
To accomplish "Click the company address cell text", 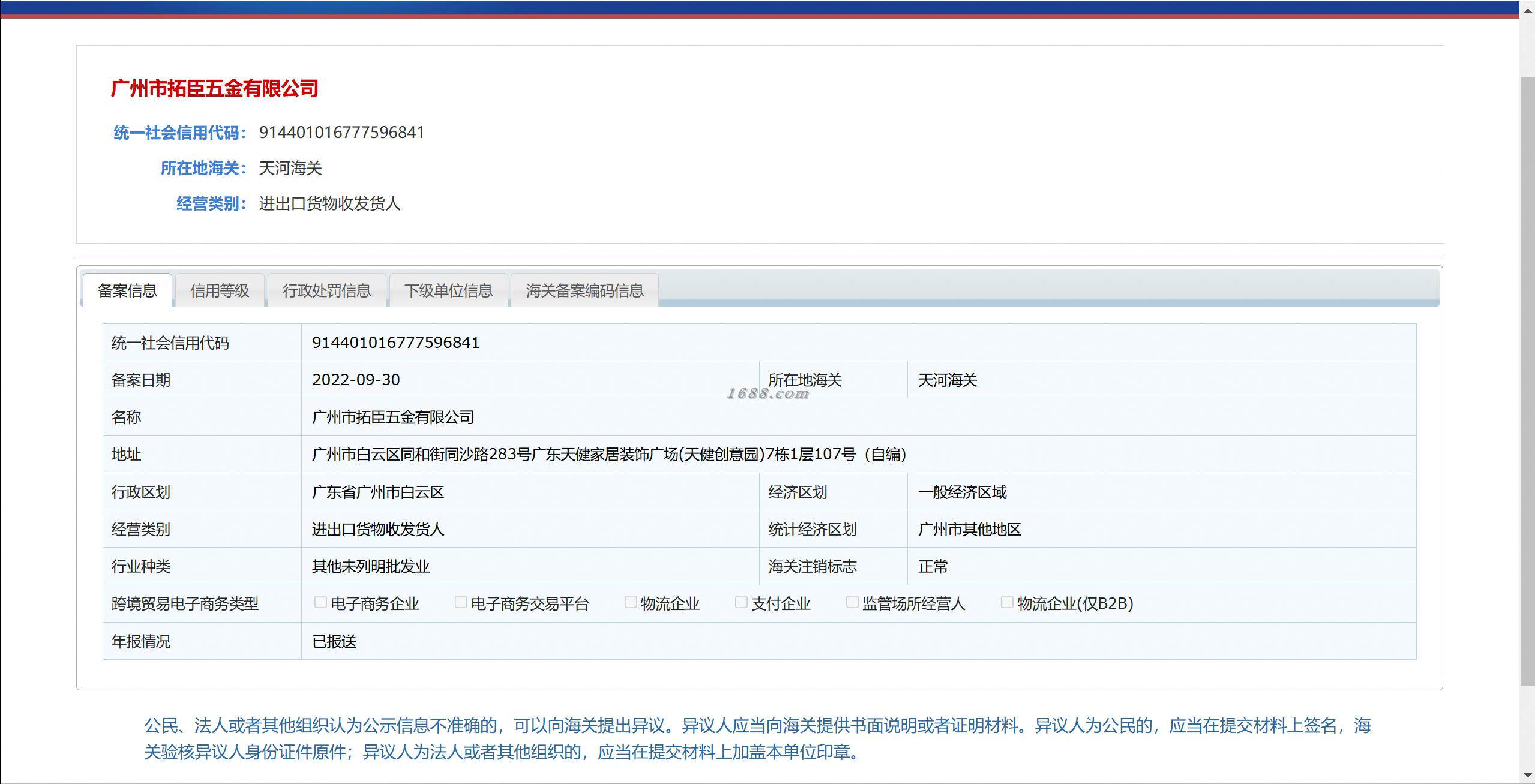I will pos(609,455).
